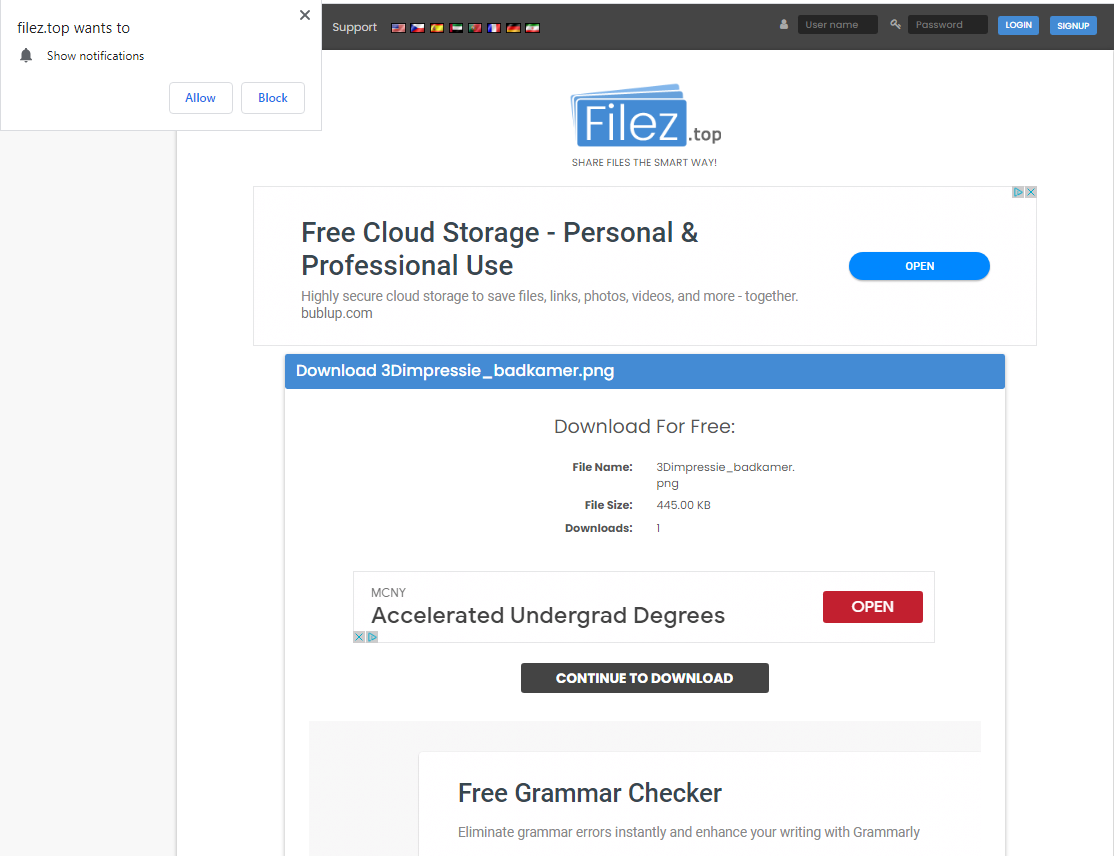Click AdChoices triangle on MCNY ad
The height and width of the screenshot is (856, 1114).
click(x=372, y=637)
